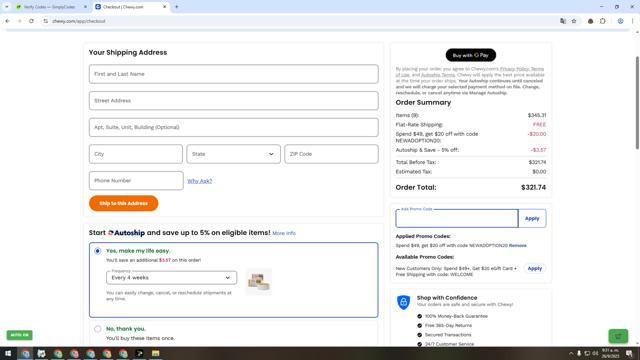Image resolution: width=640 pixels, height=360 pixels.
Task: Click Ship to this Address button
Action: pos(124,203)
